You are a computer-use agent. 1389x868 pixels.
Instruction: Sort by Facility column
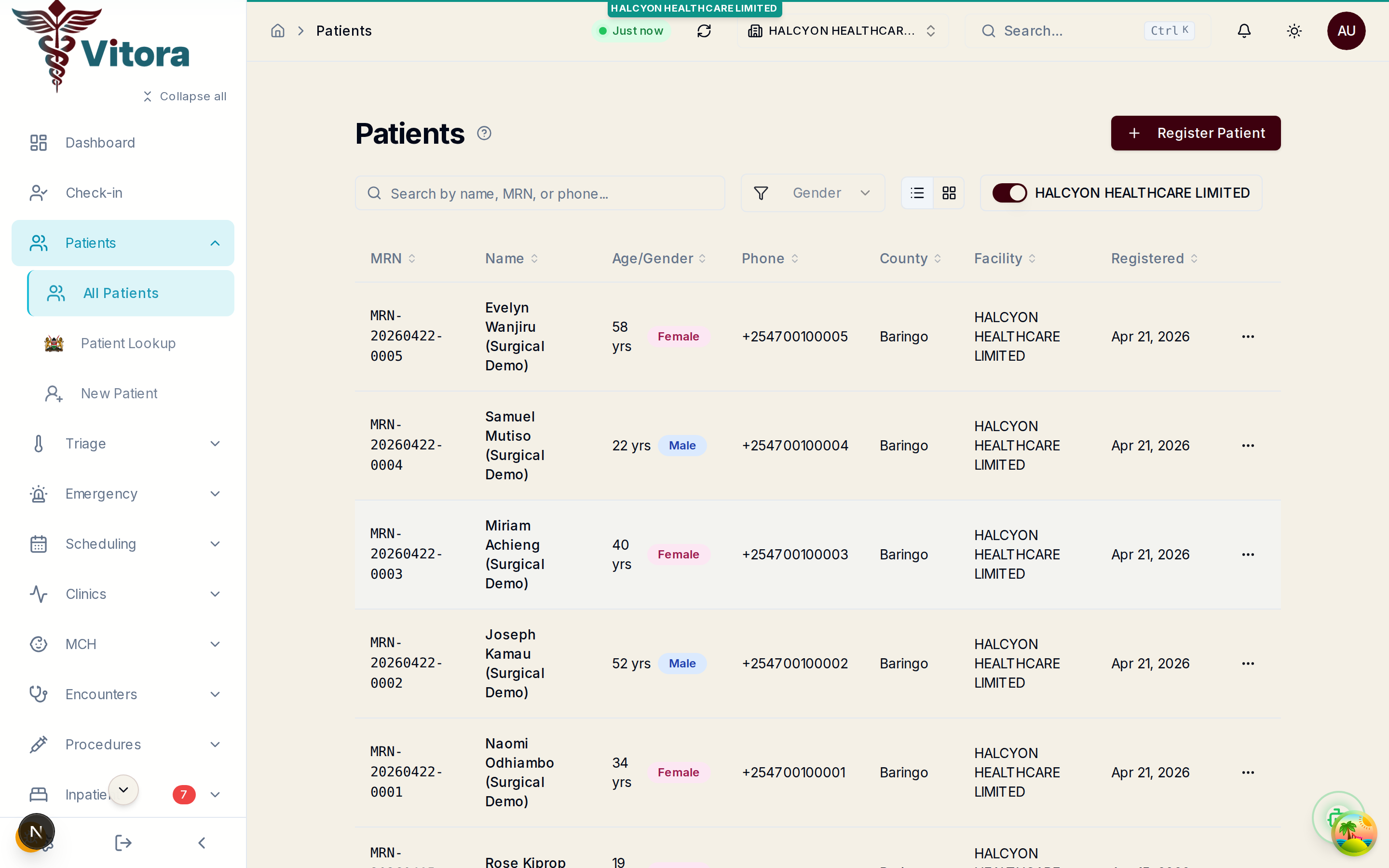click(x=1005, y=258)
